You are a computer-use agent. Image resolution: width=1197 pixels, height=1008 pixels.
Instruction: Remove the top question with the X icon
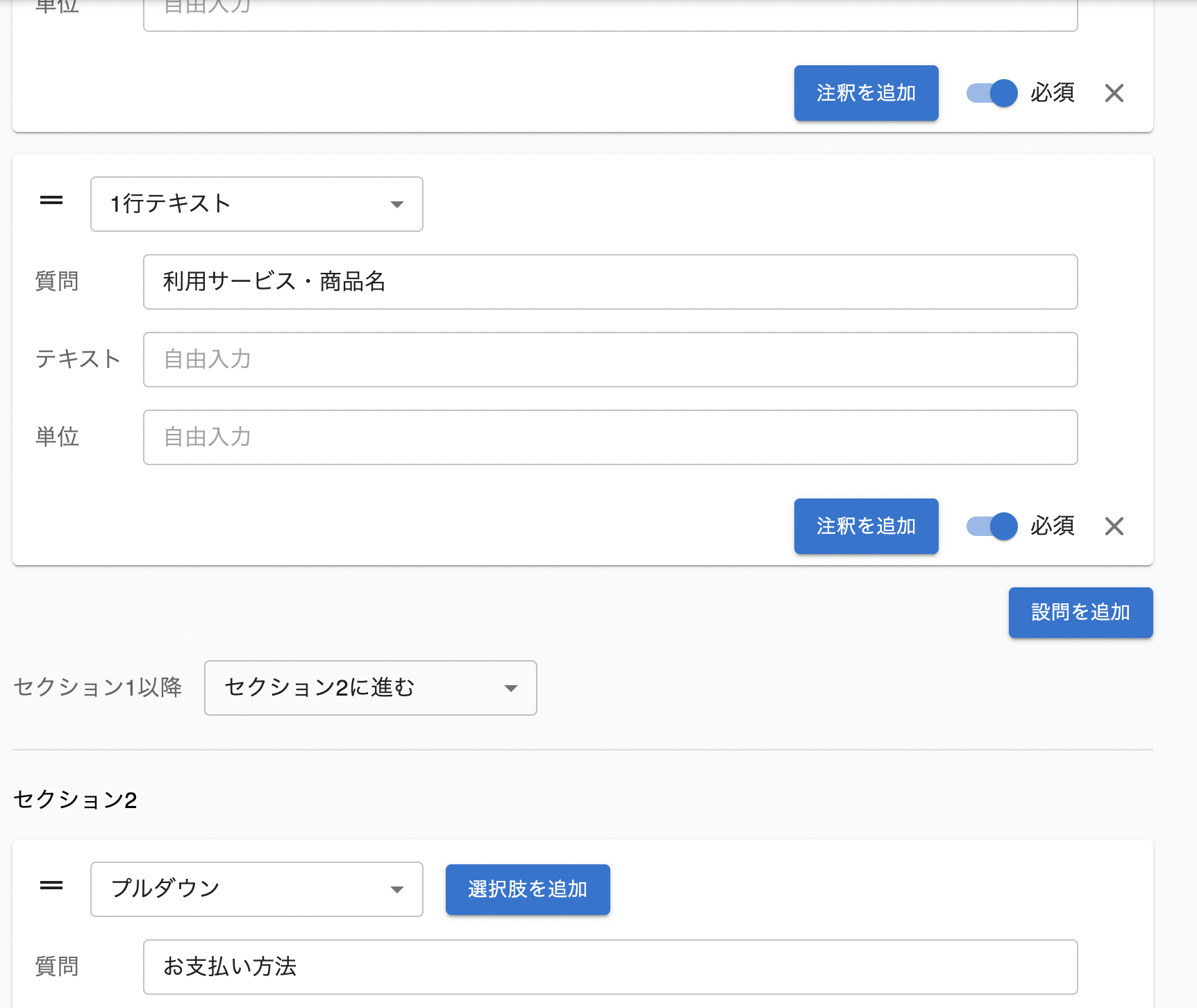(x=1114, y=92)
